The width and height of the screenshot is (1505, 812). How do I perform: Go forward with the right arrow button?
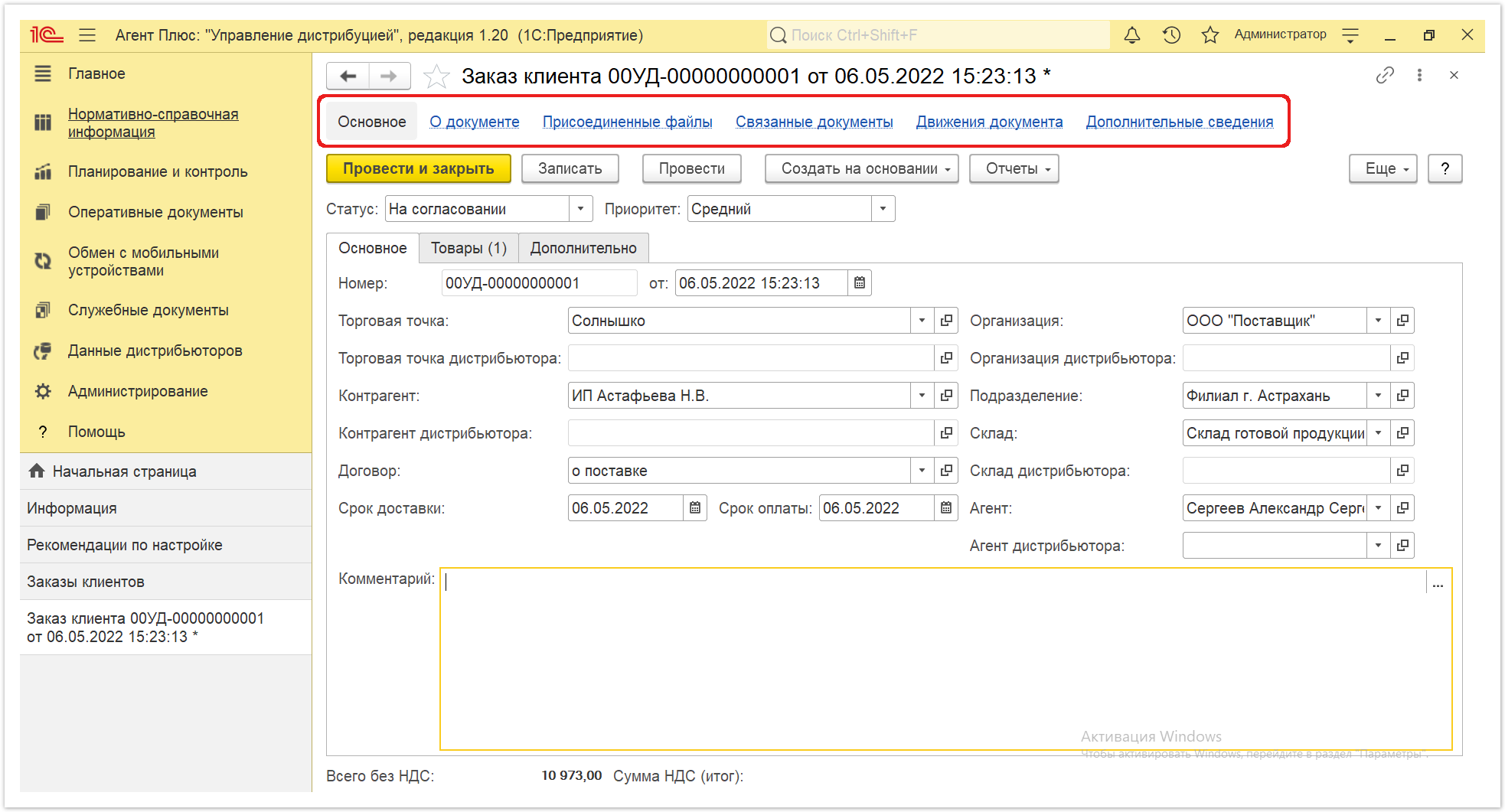(x=389, y=76)
